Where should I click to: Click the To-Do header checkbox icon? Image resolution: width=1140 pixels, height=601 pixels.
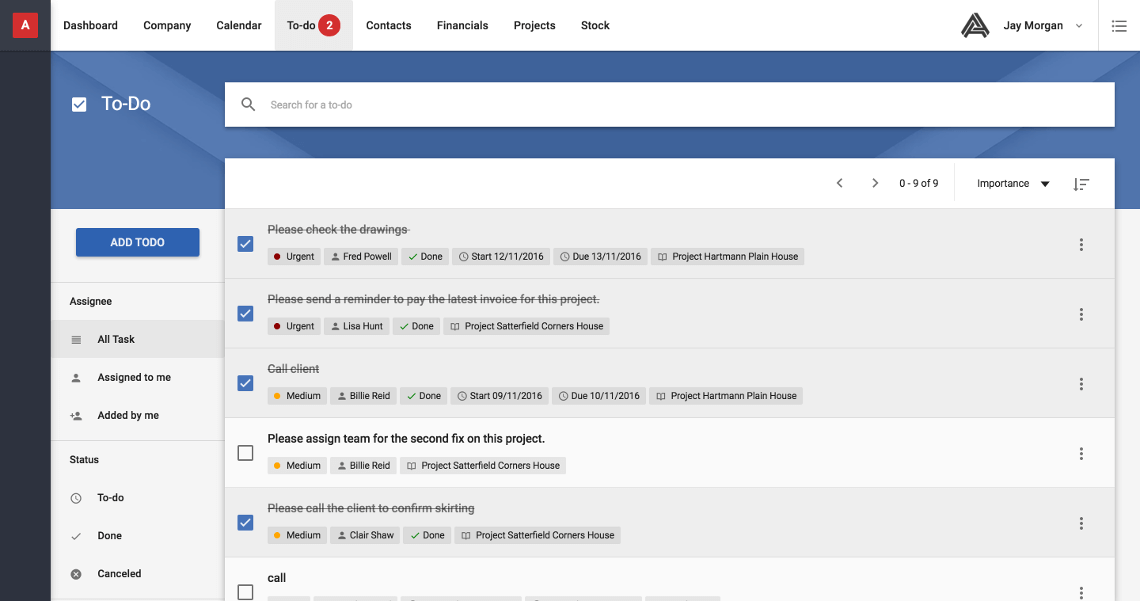point(79,105)
